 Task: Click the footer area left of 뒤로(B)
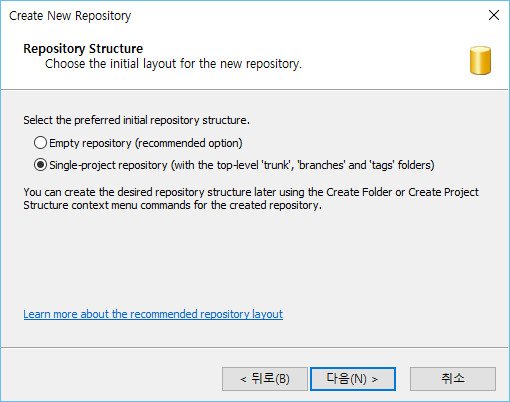pos(112,379)
